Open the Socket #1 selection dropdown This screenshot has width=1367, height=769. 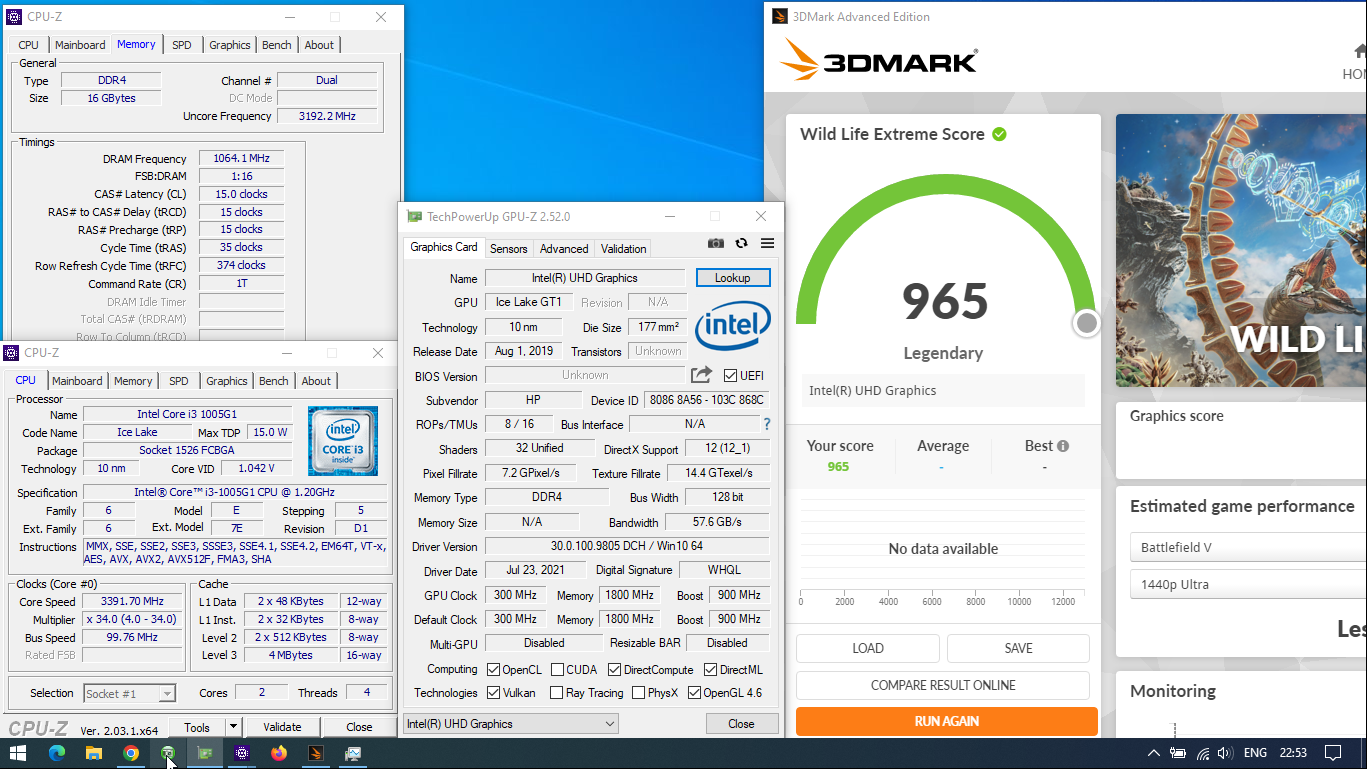[130, 693]
